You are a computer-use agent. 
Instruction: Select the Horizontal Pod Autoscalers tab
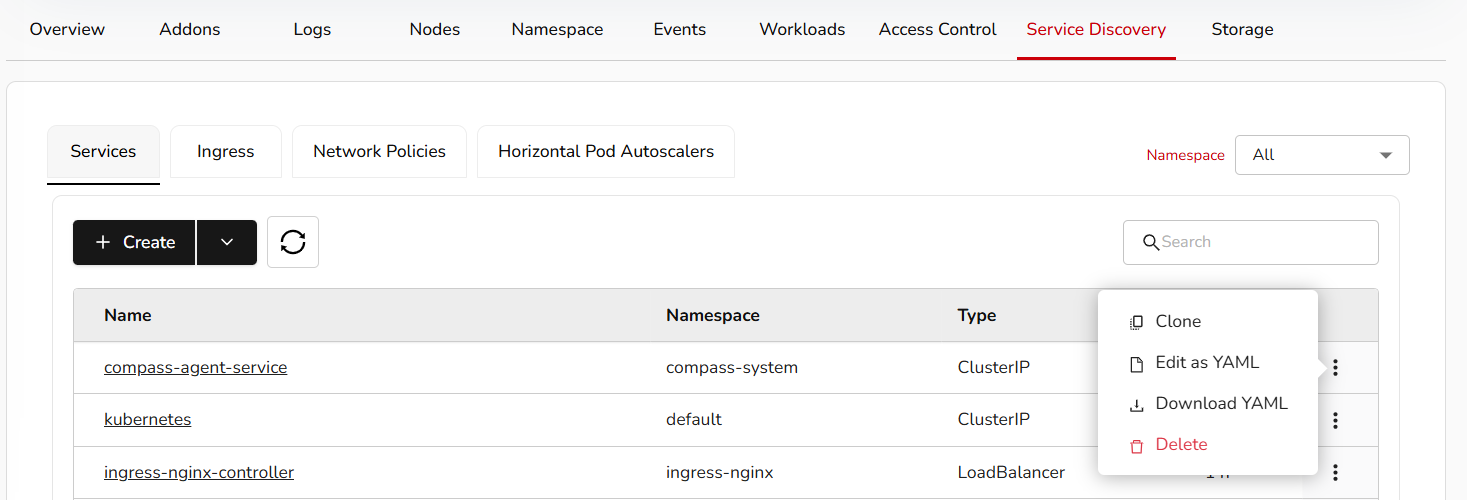coord(605,152)
